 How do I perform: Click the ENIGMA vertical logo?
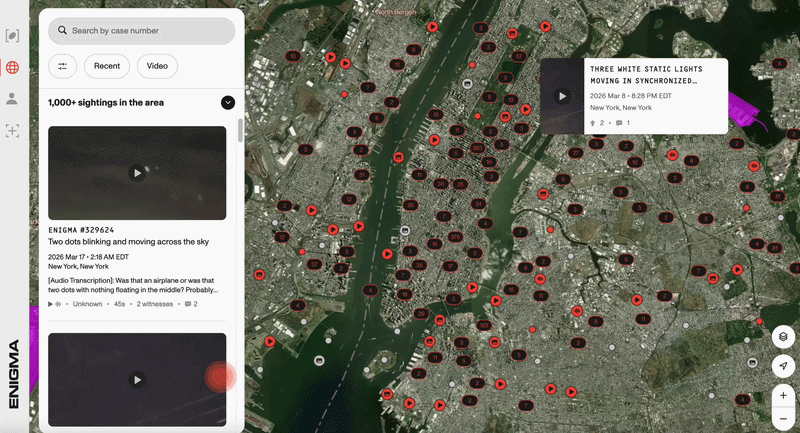tap(14, 374)
